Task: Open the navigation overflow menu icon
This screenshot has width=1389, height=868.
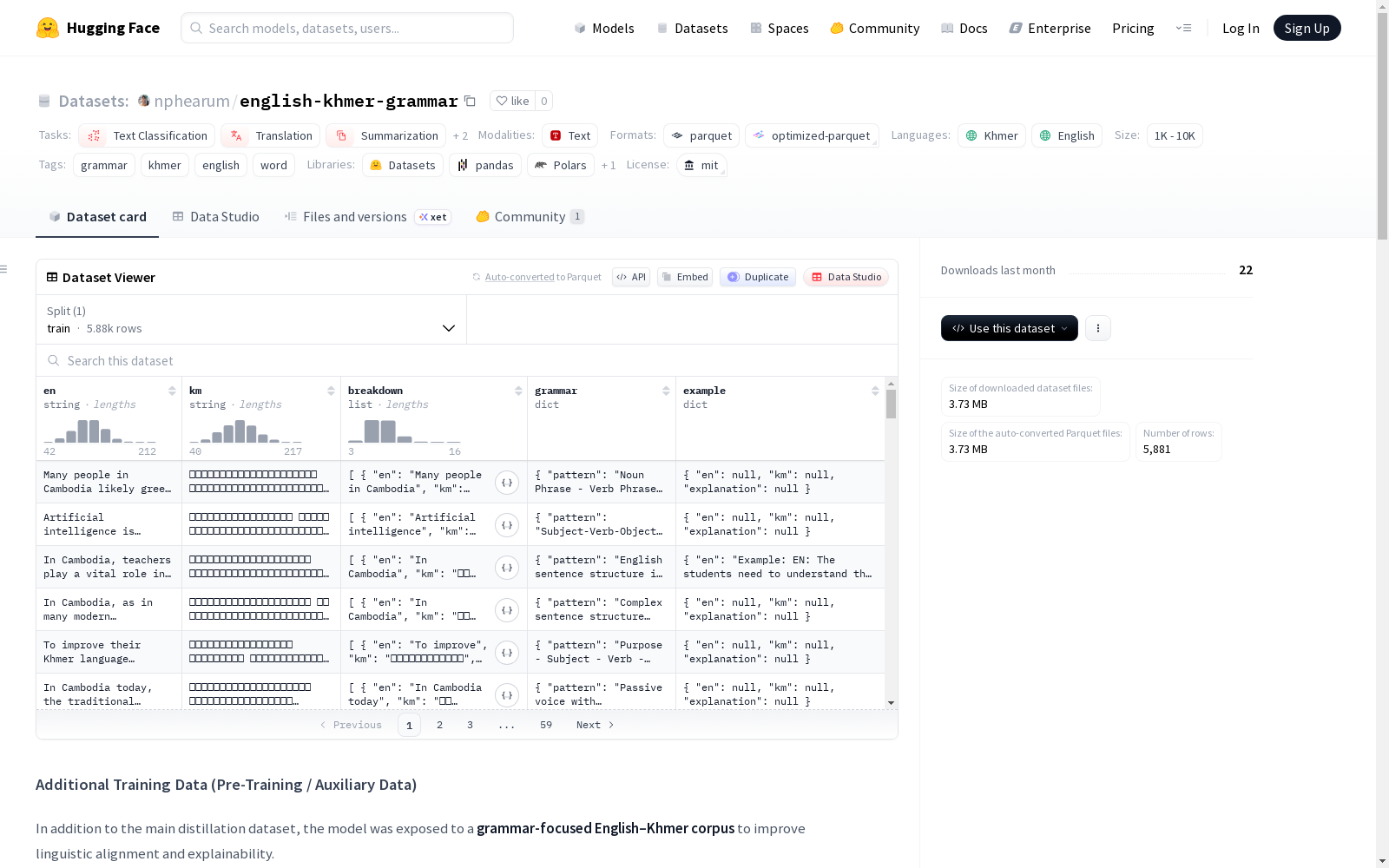Action: 1183,28
